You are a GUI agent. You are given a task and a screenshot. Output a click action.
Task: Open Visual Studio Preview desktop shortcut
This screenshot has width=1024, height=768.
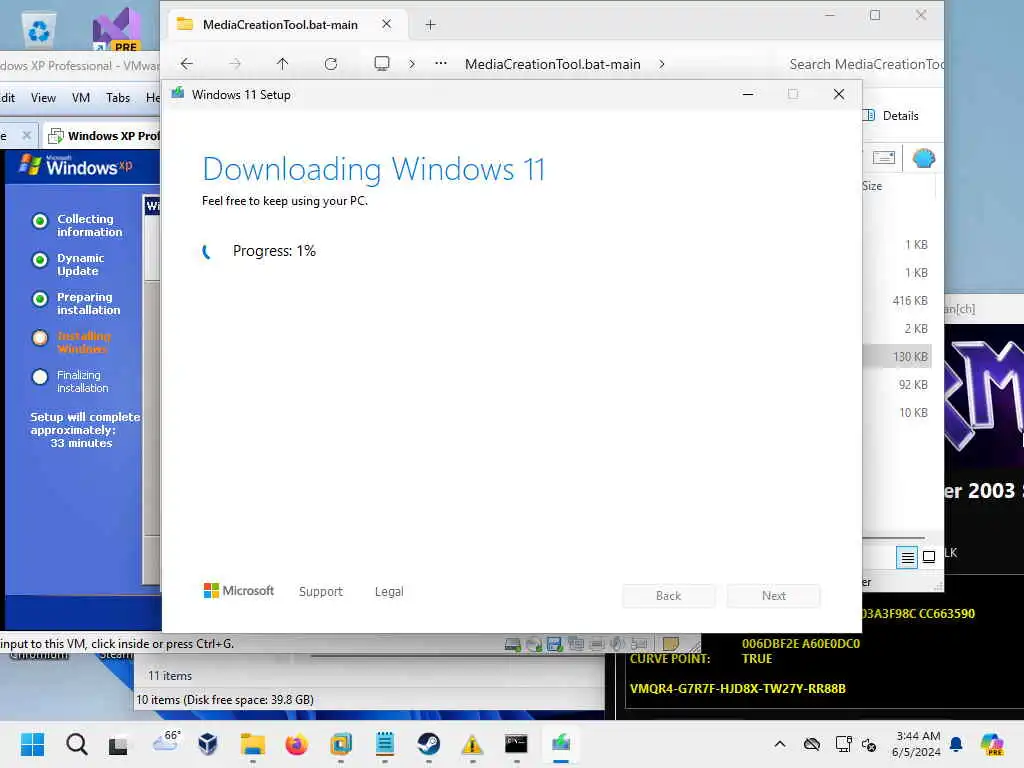click(x=116, y=31)
